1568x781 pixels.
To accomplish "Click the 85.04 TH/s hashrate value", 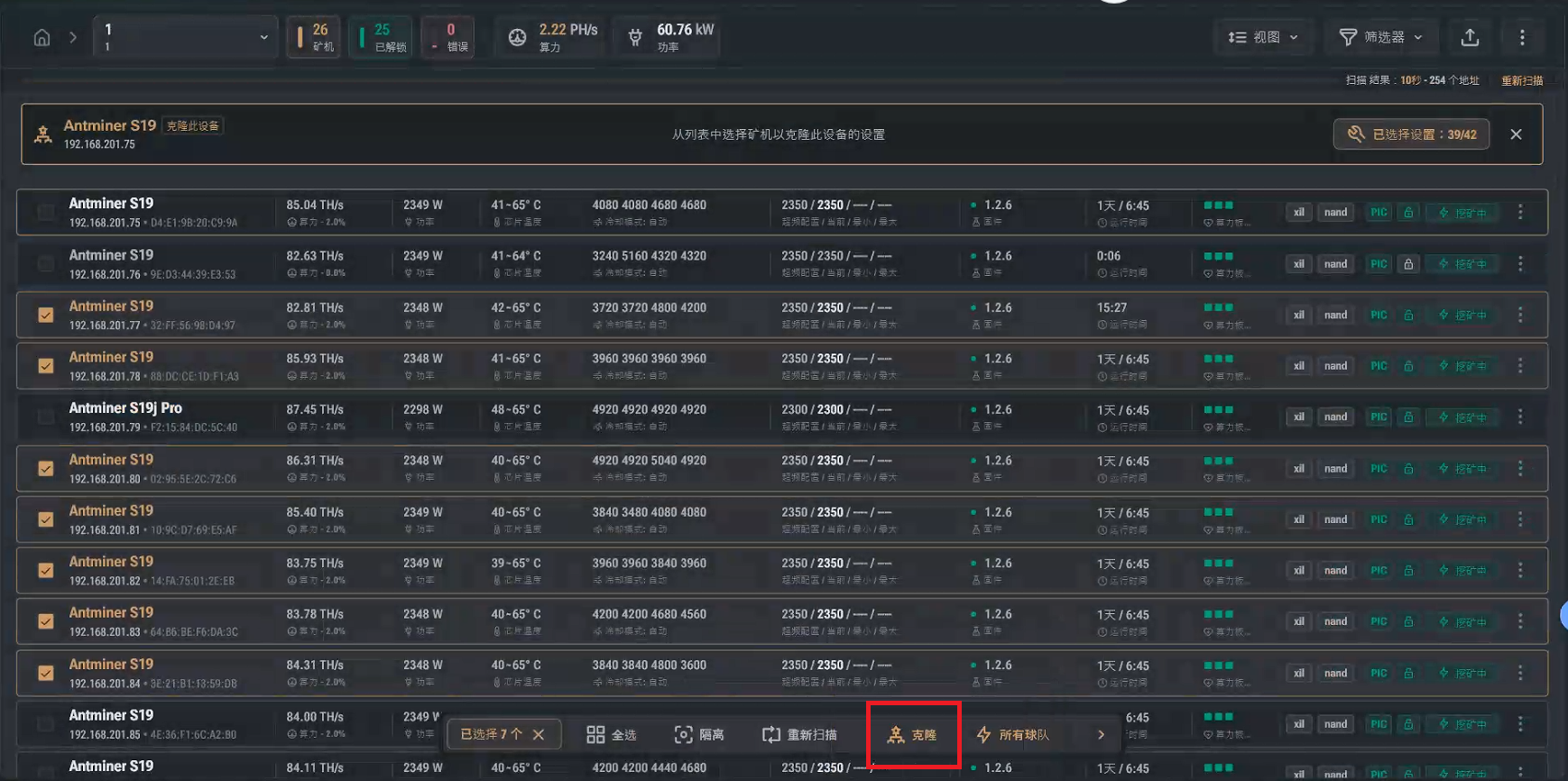I will pyautogui.click(x=315, y=205).
